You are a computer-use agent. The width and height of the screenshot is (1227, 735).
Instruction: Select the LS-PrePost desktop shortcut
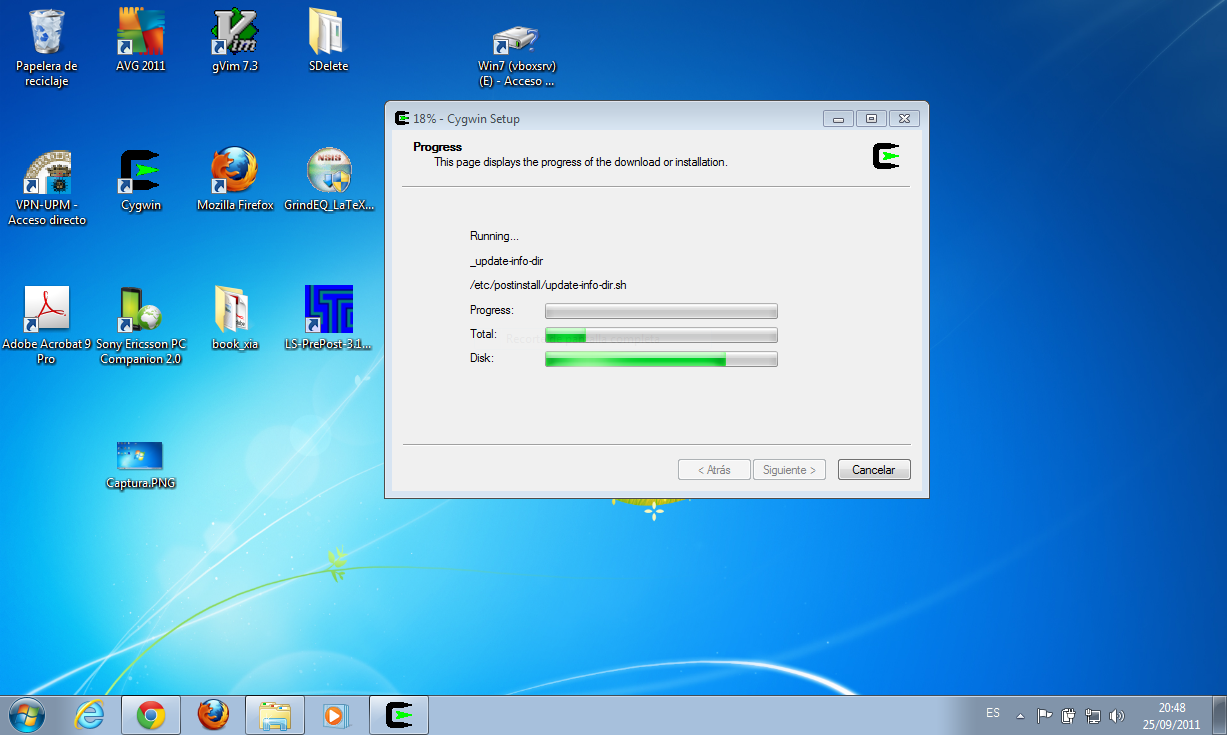coord(329,318)
